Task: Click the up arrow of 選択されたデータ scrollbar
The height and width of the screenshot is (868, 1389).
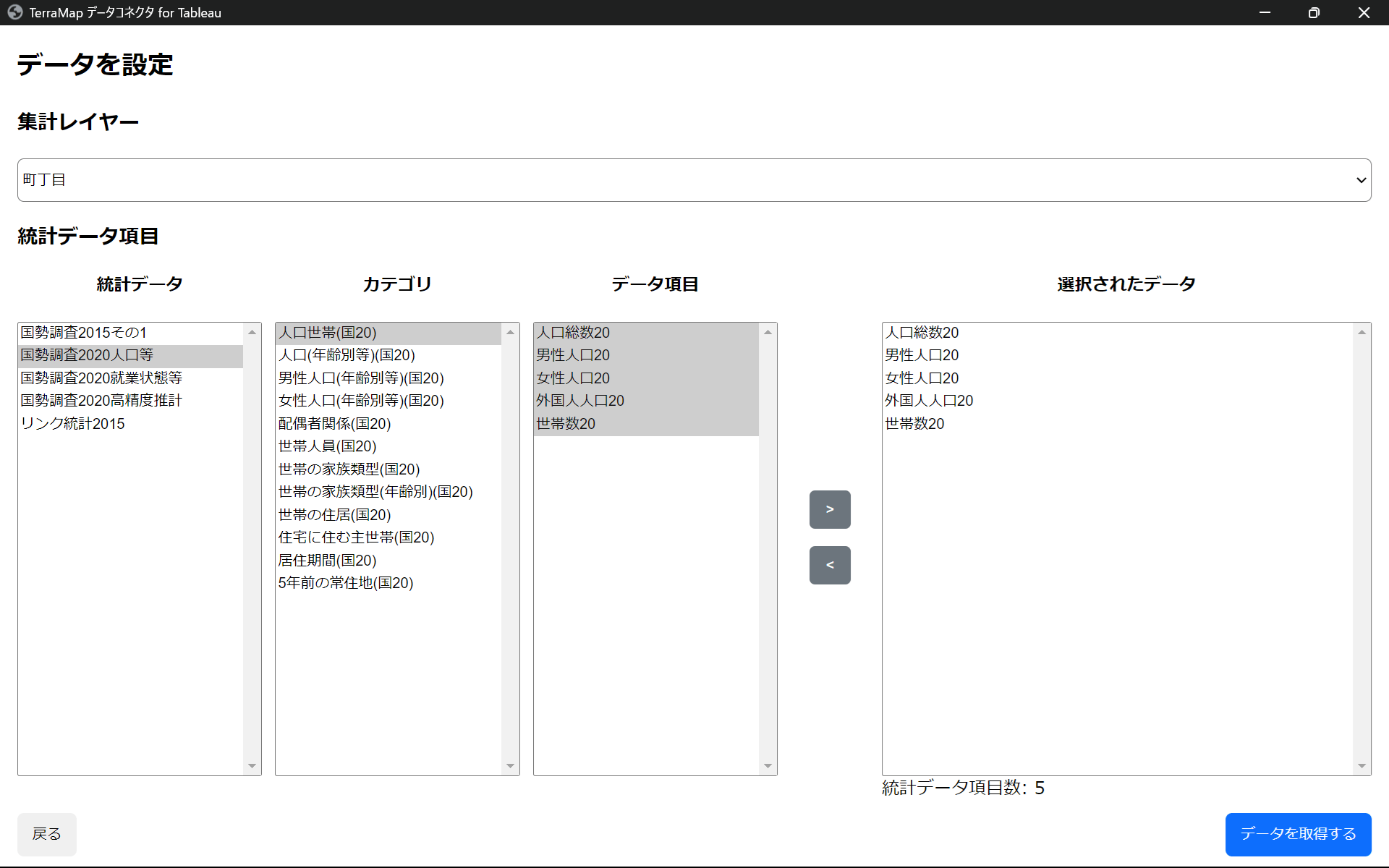Action: coord(1362,332)
